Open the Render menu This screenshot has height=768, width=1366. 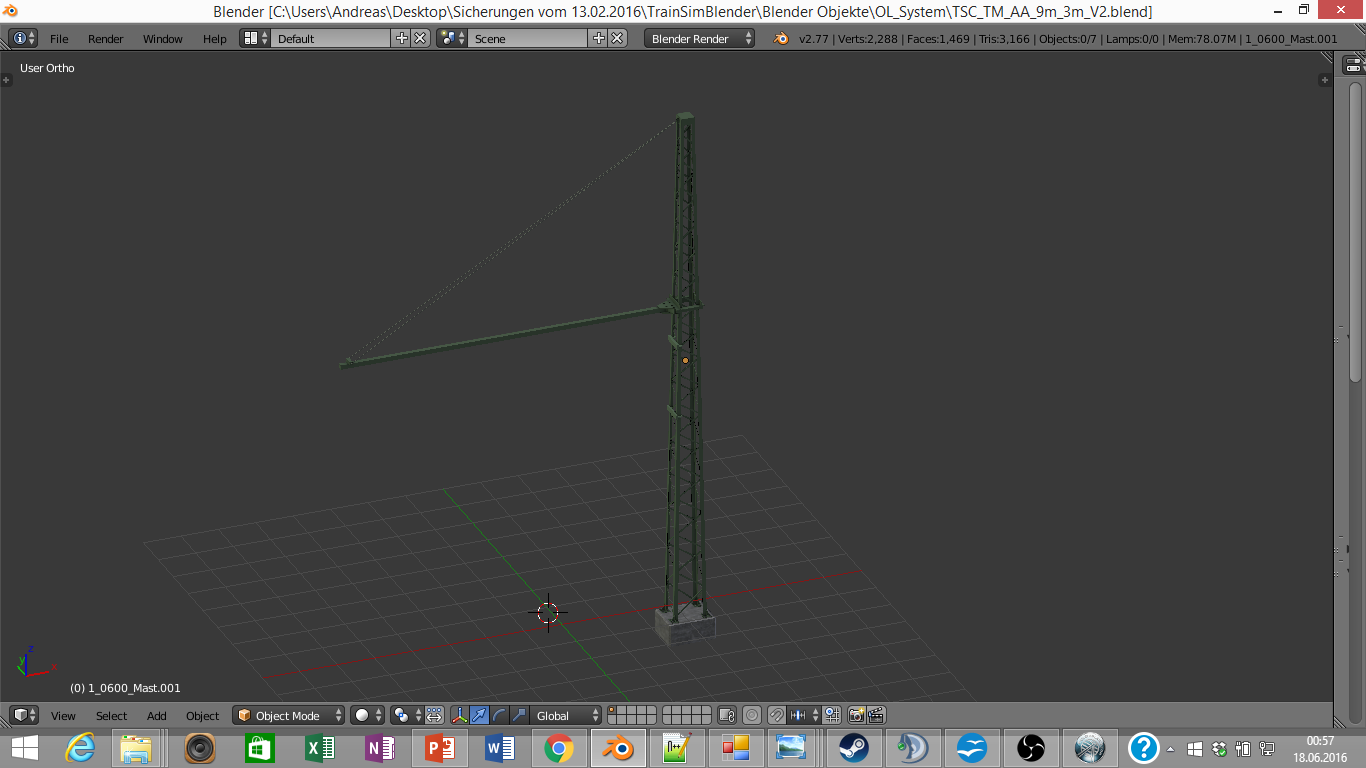(106, 39)
